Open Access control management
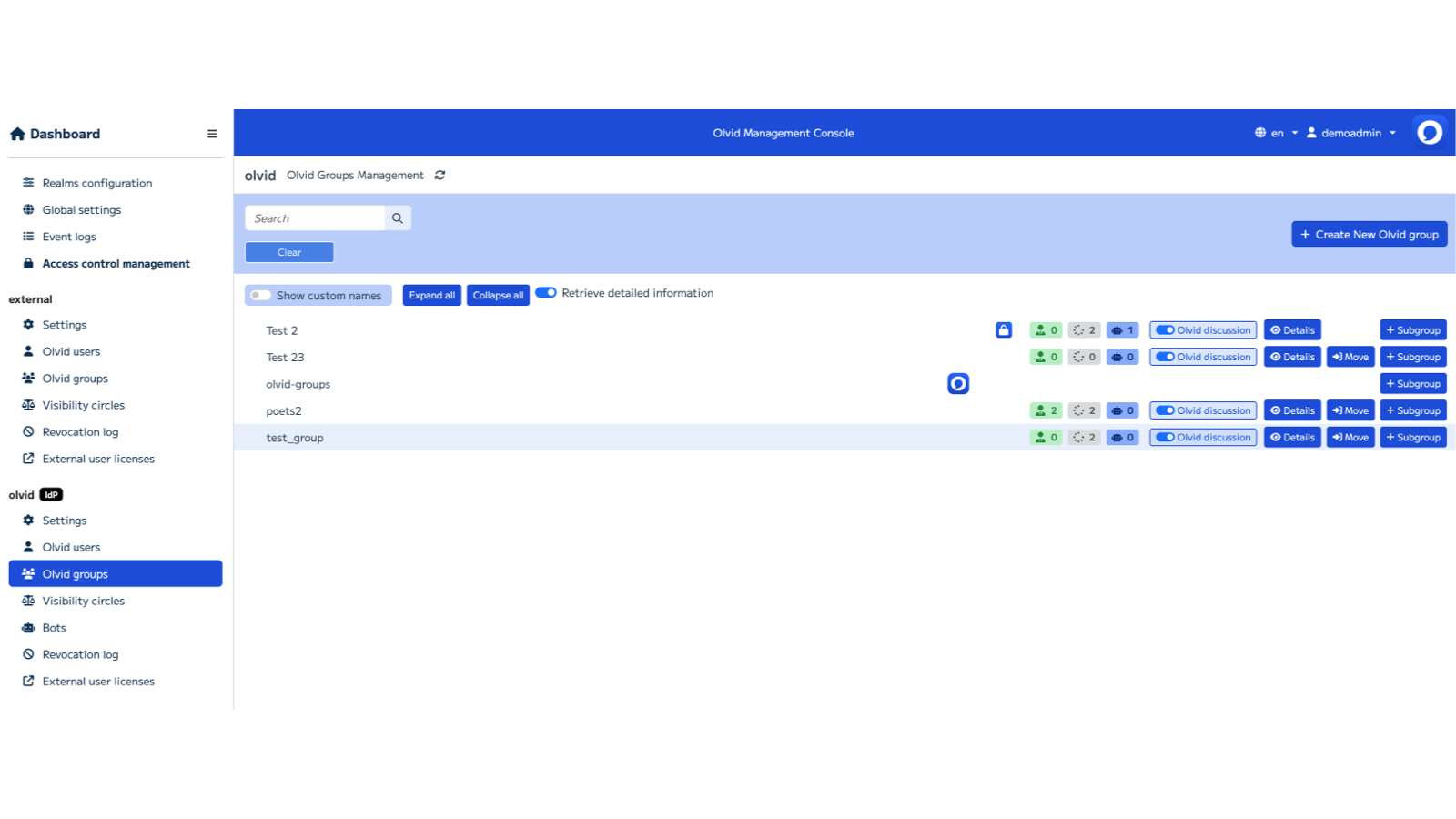This screenshot has width=1456, height=819. coord(116,263)
